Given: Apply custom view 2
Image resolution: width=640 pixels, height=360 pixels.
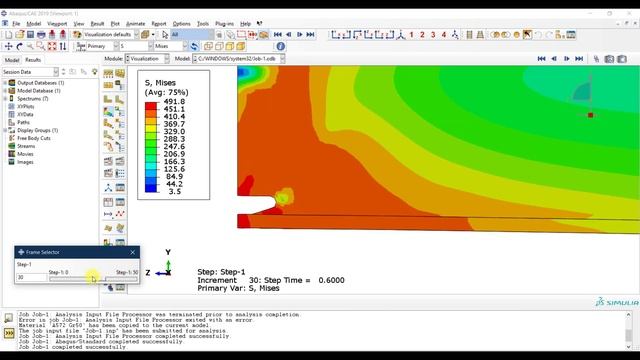Looking at the screenshot, I should click(422, 35).
